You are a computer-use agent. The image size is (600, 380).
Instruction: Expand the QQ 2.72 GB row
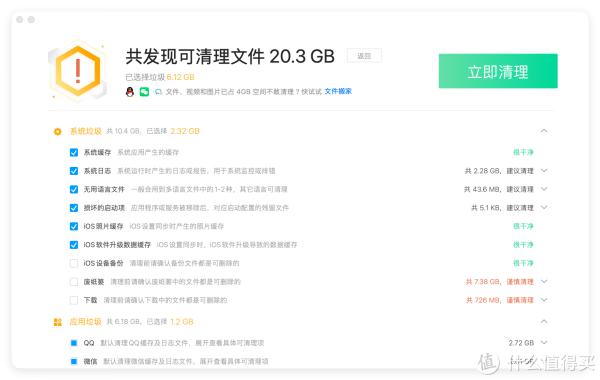click(544, 342)
